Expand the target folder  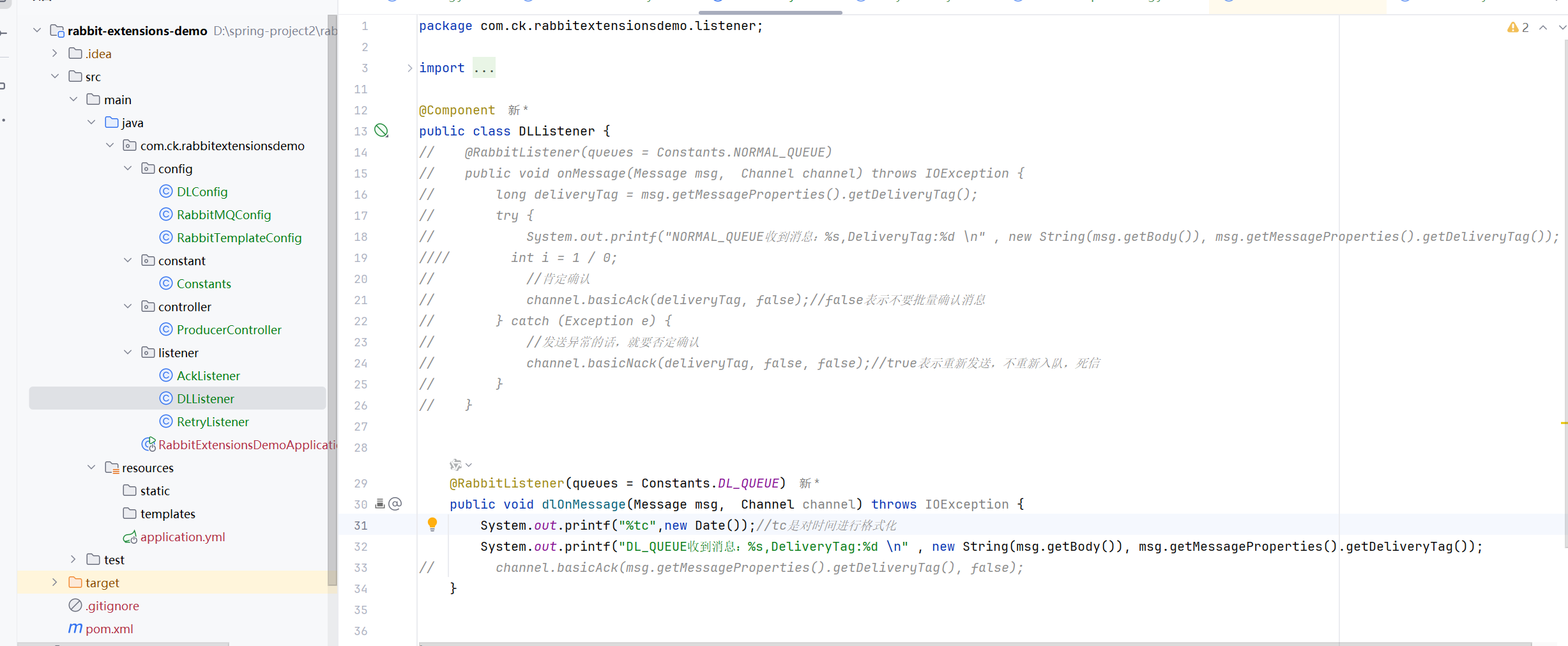[55, 582]
